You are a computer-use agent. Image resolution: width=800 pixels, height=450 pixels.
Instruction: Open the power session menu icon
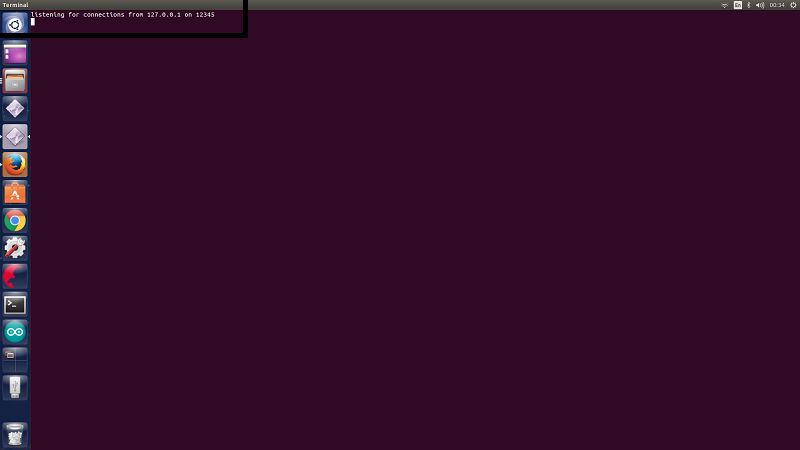pos(793,5)
